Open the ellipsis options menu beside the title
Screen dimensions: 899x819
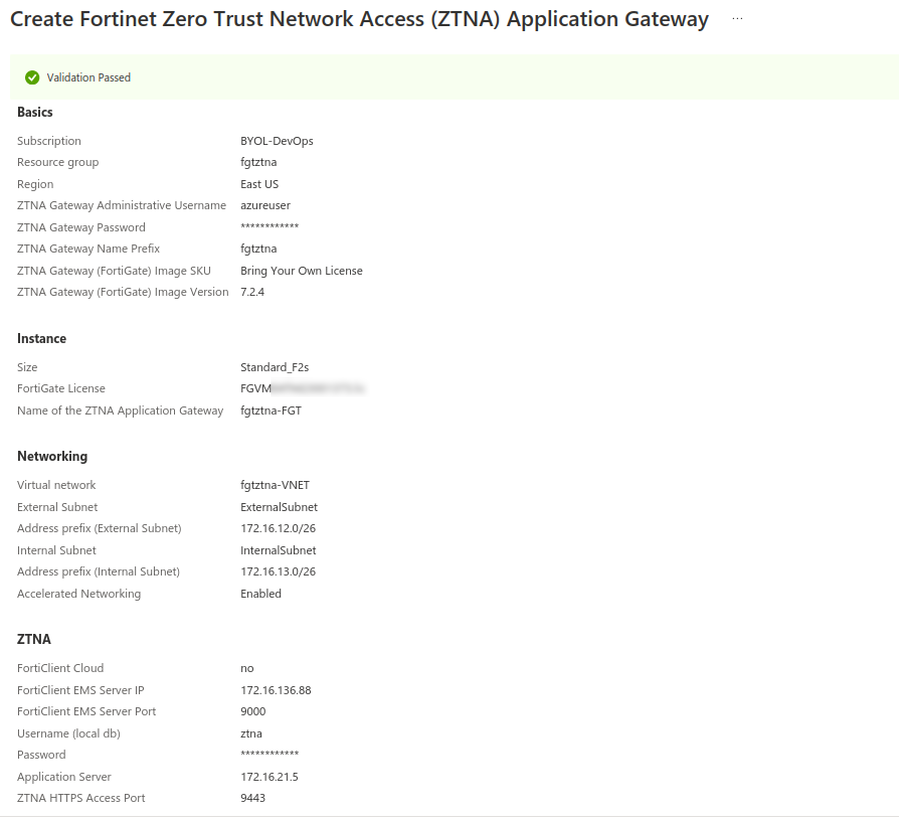pos(737,18)
